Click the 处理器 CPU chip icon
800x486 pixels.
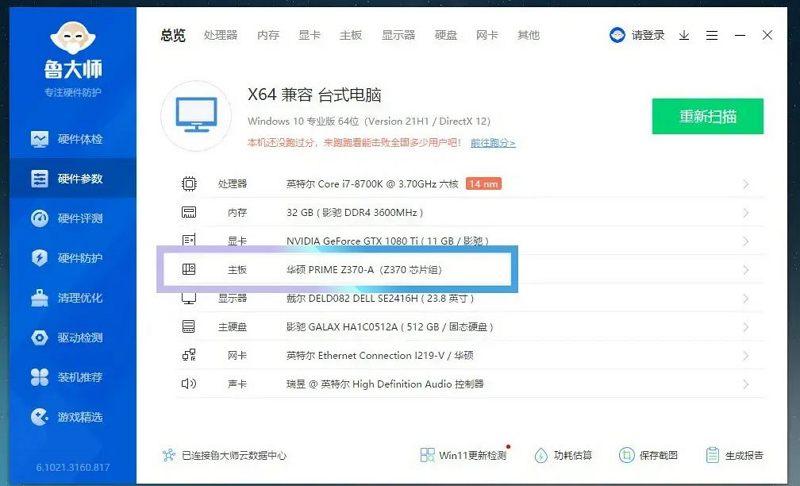[x=189, y=184]
